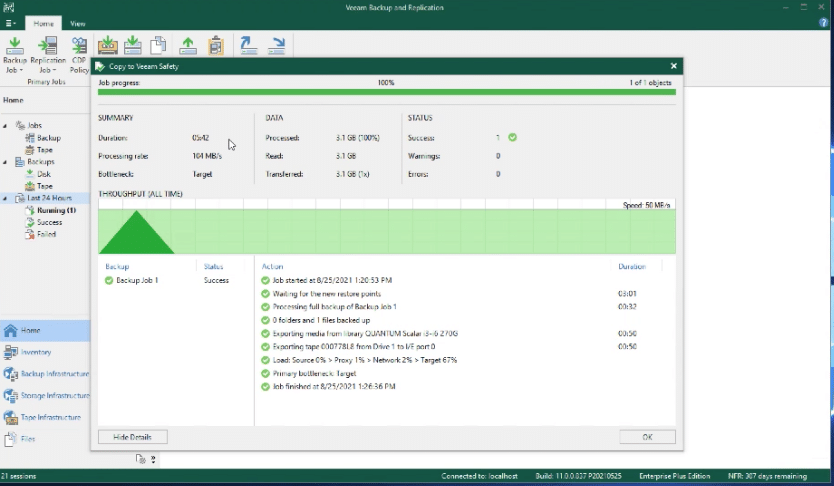Click the '21 sessions' status bar text
The width and height of the screenshot is (834, 486).
(x=19, y=476)
